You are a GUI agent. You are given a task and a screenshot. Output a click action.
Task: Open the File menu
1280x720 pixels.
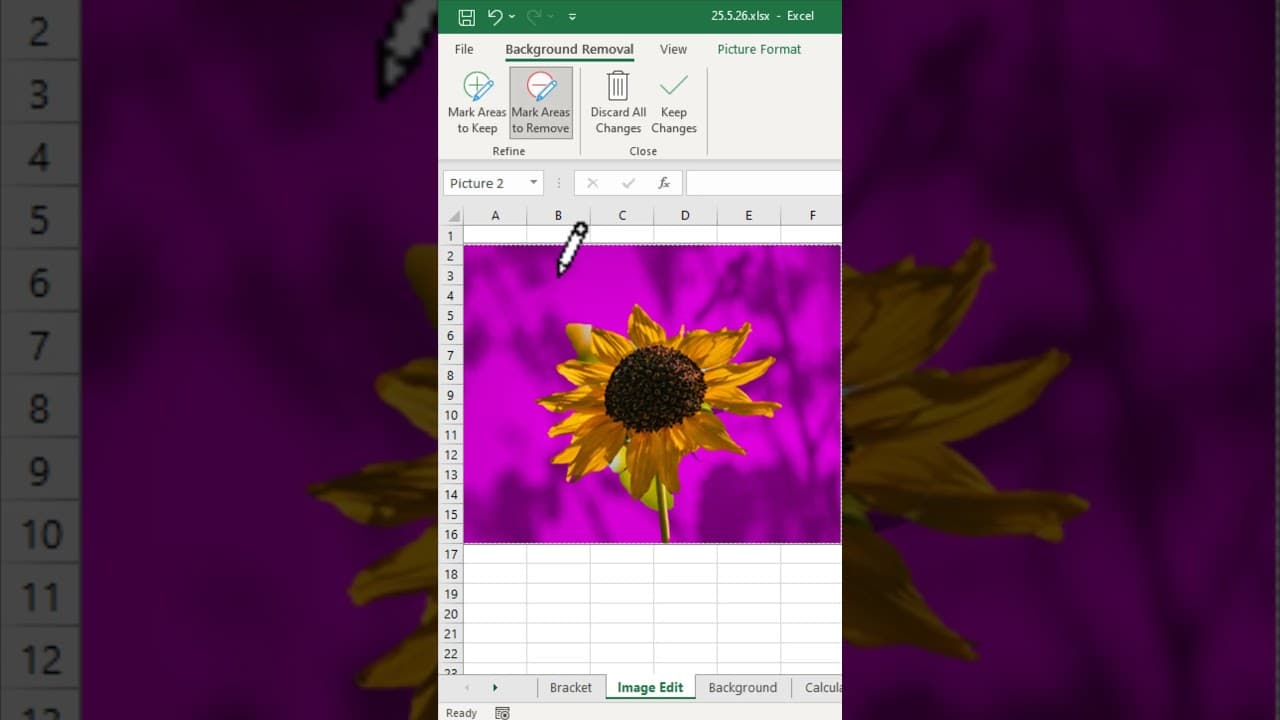coord(464,49)
